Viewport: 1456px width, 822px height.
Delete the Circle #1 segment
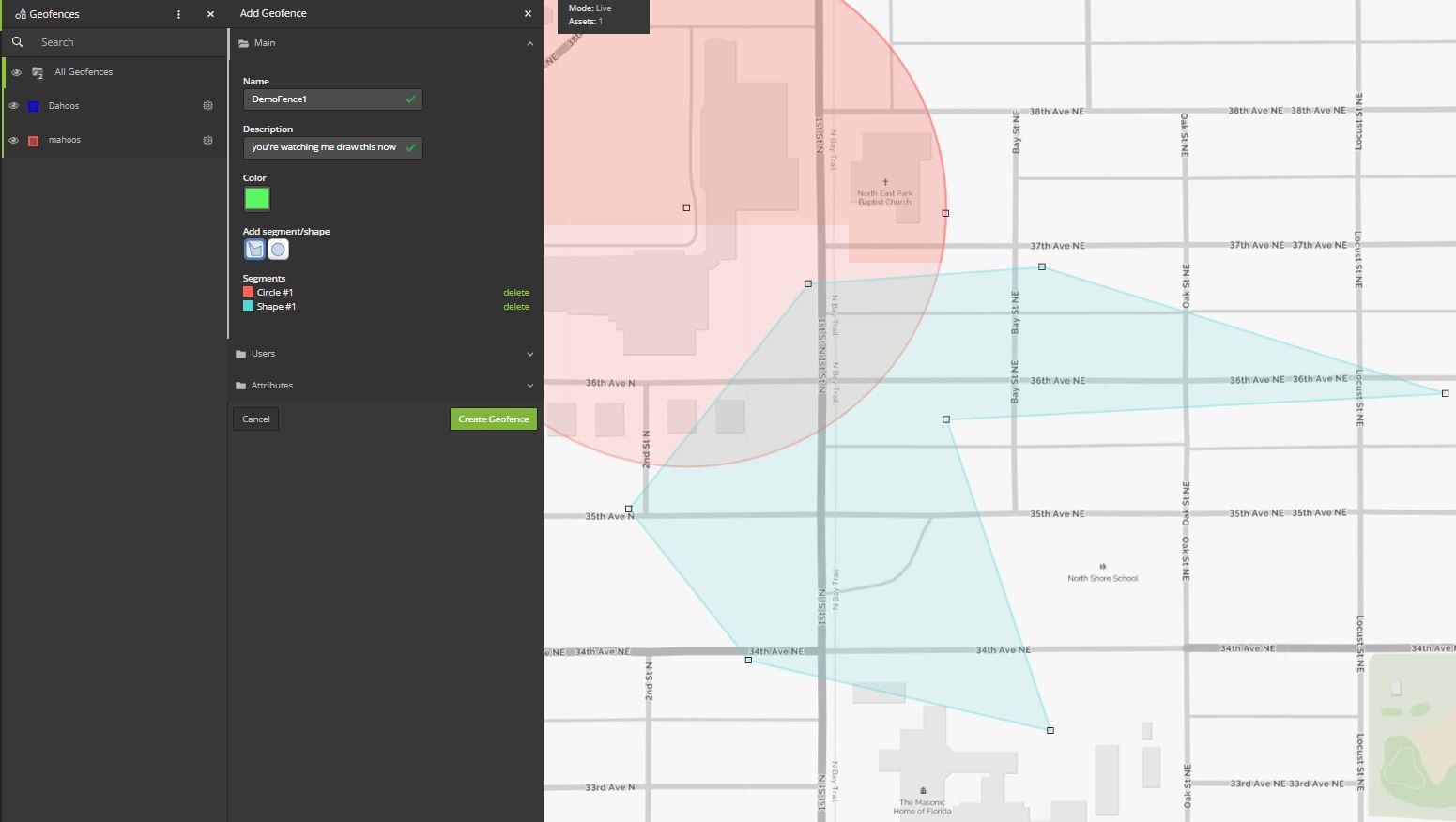(516, 292)
